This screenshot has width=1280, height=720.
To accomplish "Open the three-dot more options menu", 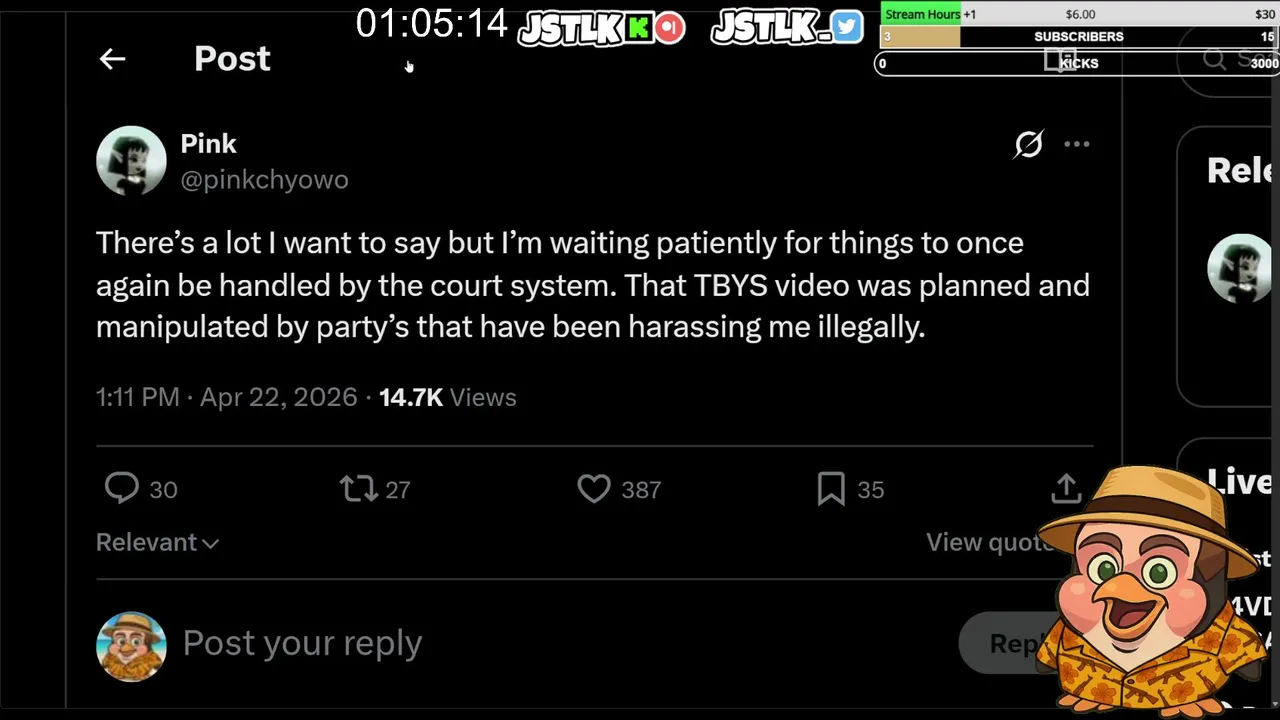I will (x=1077, y=144).
